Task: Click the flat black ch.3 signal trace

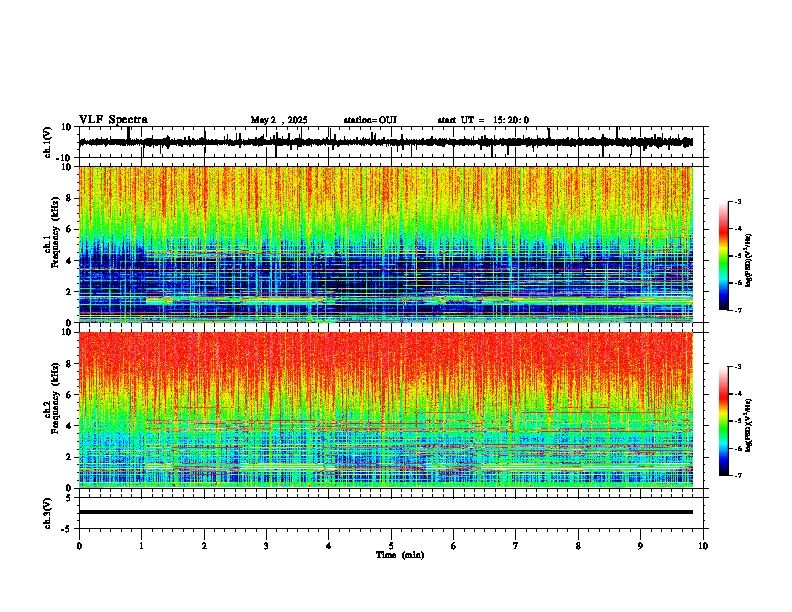Action: [x=386, y=512]
